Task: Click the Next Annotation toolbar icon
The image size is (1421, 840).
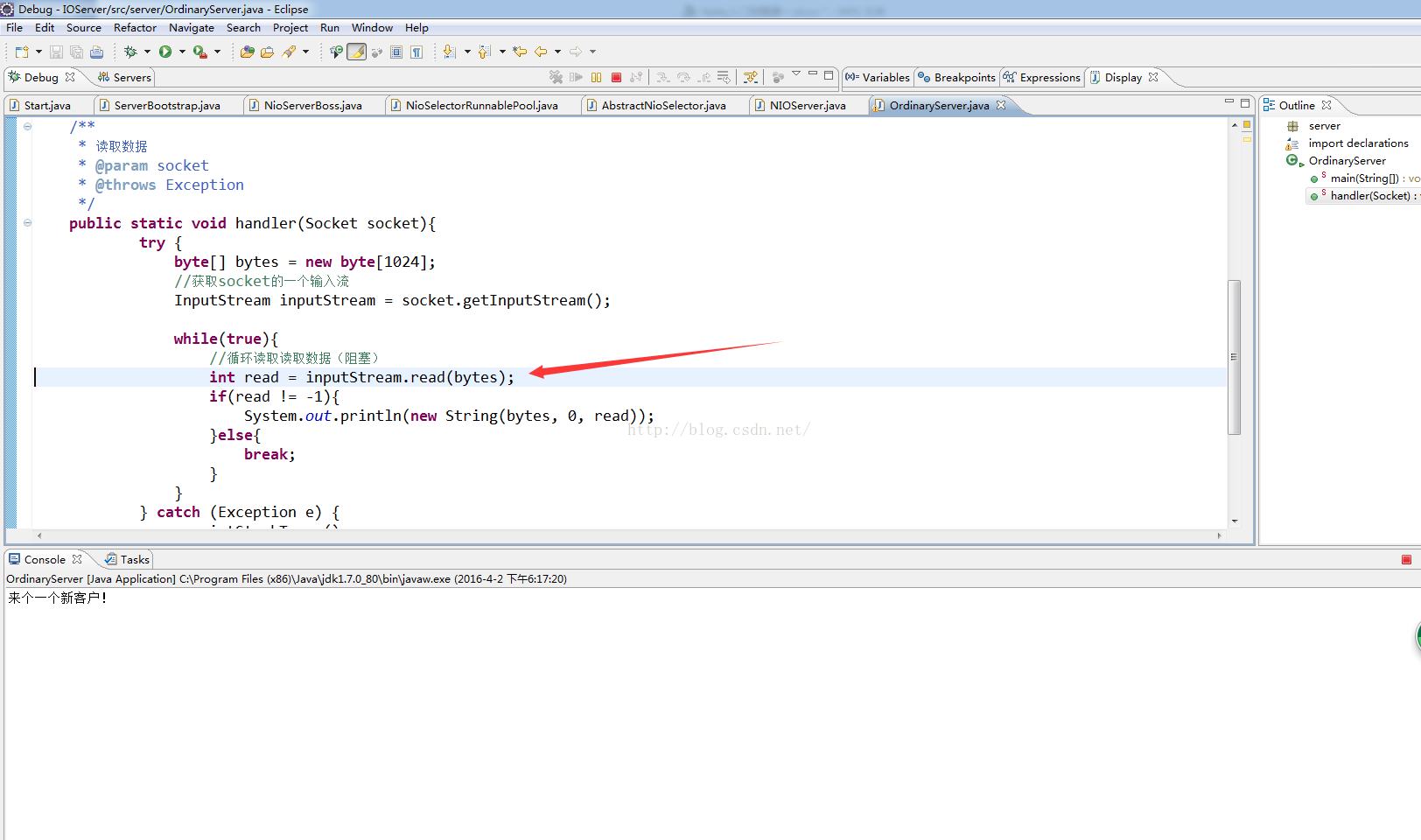Action: (x=449, y=52)
